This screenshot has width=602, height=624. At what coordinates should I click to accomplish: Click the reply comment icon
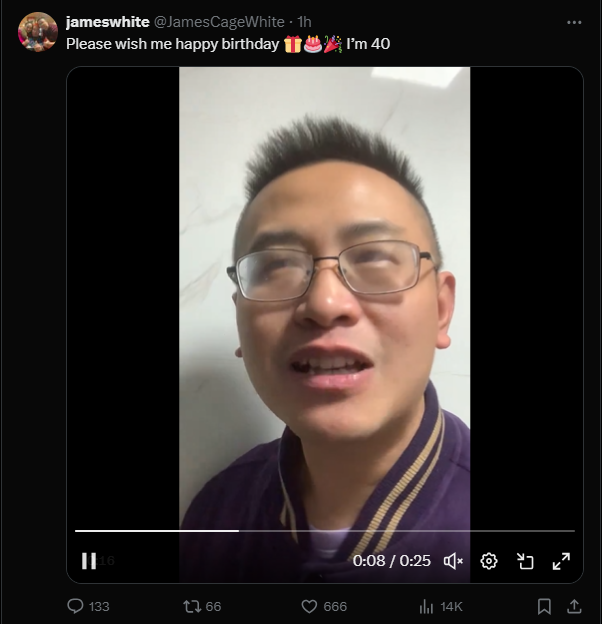[x=75, y=606]
